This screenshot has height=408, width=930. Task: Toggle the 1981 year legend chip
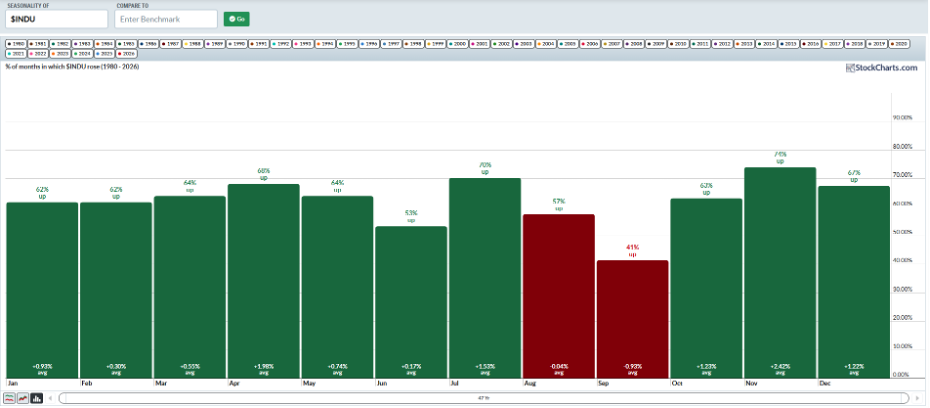coord(38,44)
